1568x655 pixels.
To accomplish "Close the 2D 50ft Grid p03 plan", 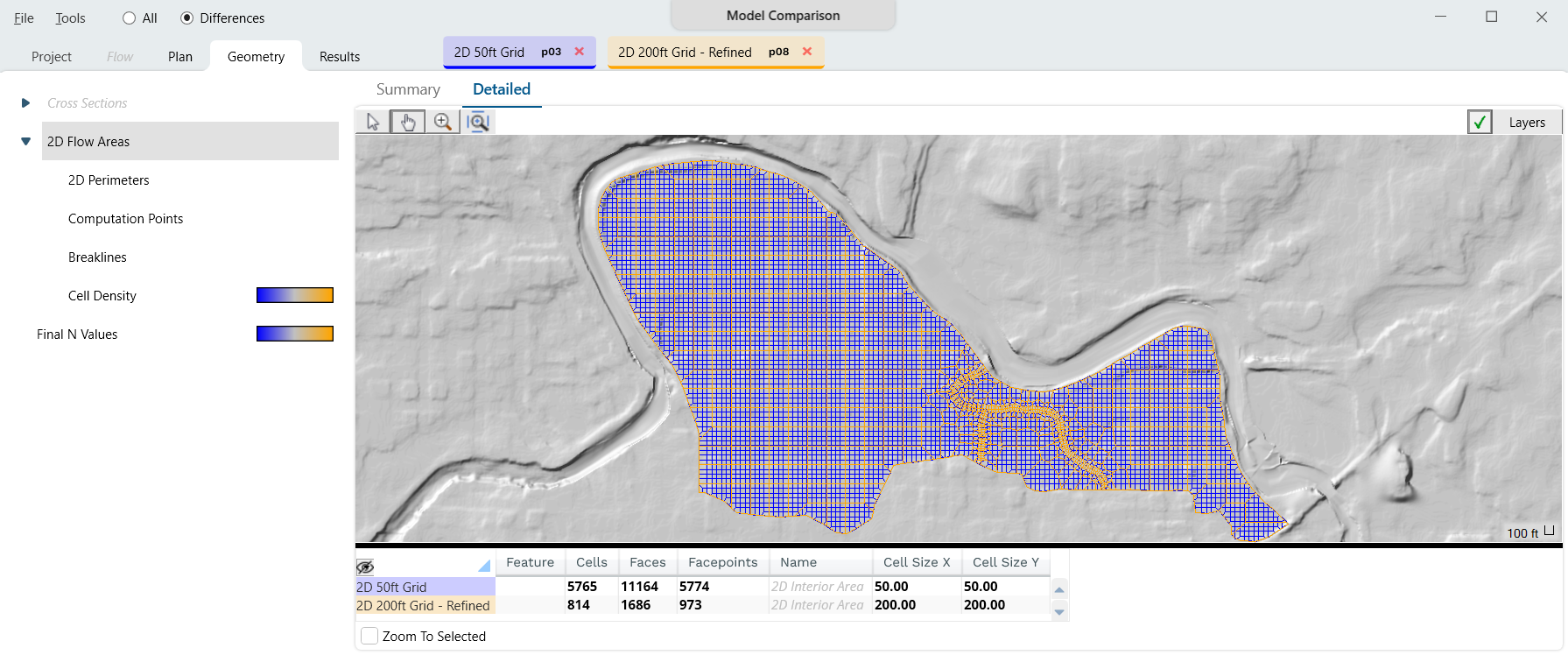I will click(579, 52).
